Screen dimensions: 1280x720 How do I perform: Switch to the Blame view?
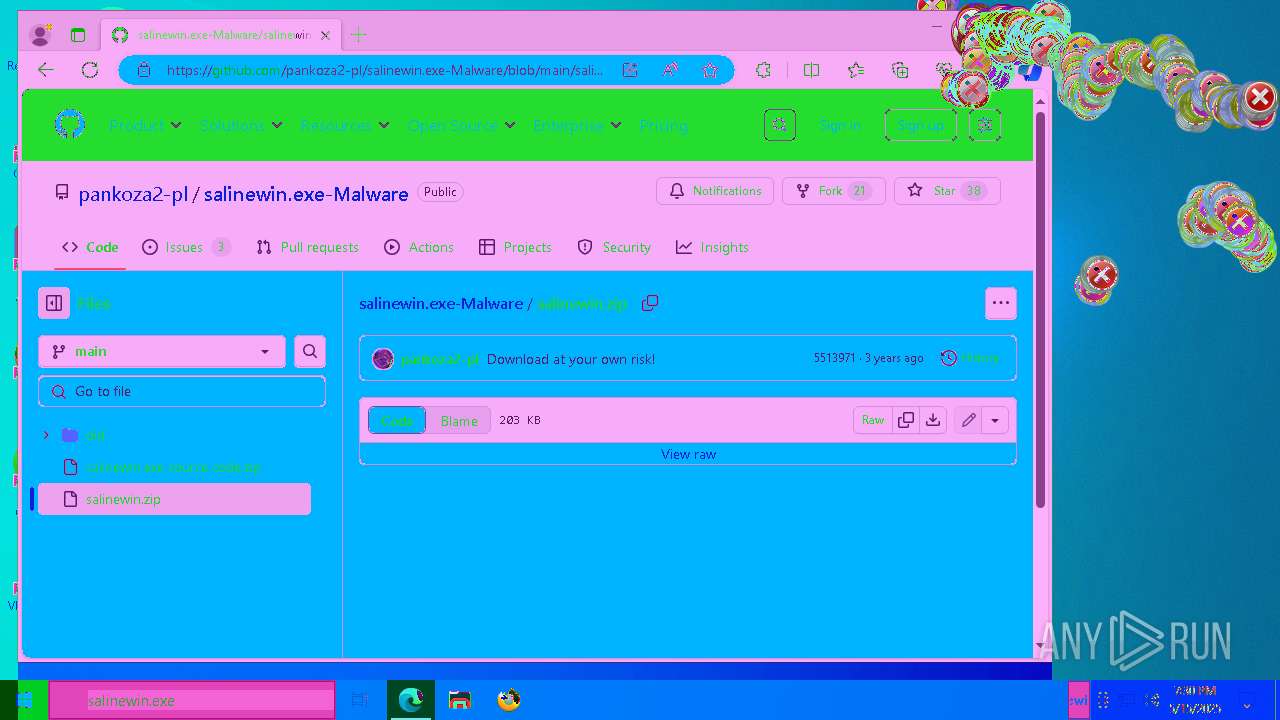[459, 421]
